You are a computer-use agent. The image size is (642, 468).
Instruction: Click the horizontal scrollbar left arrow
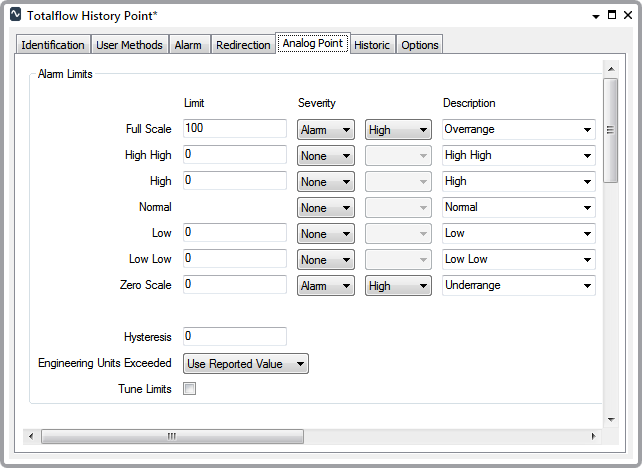pyautogui.click(x=31, y=436)
